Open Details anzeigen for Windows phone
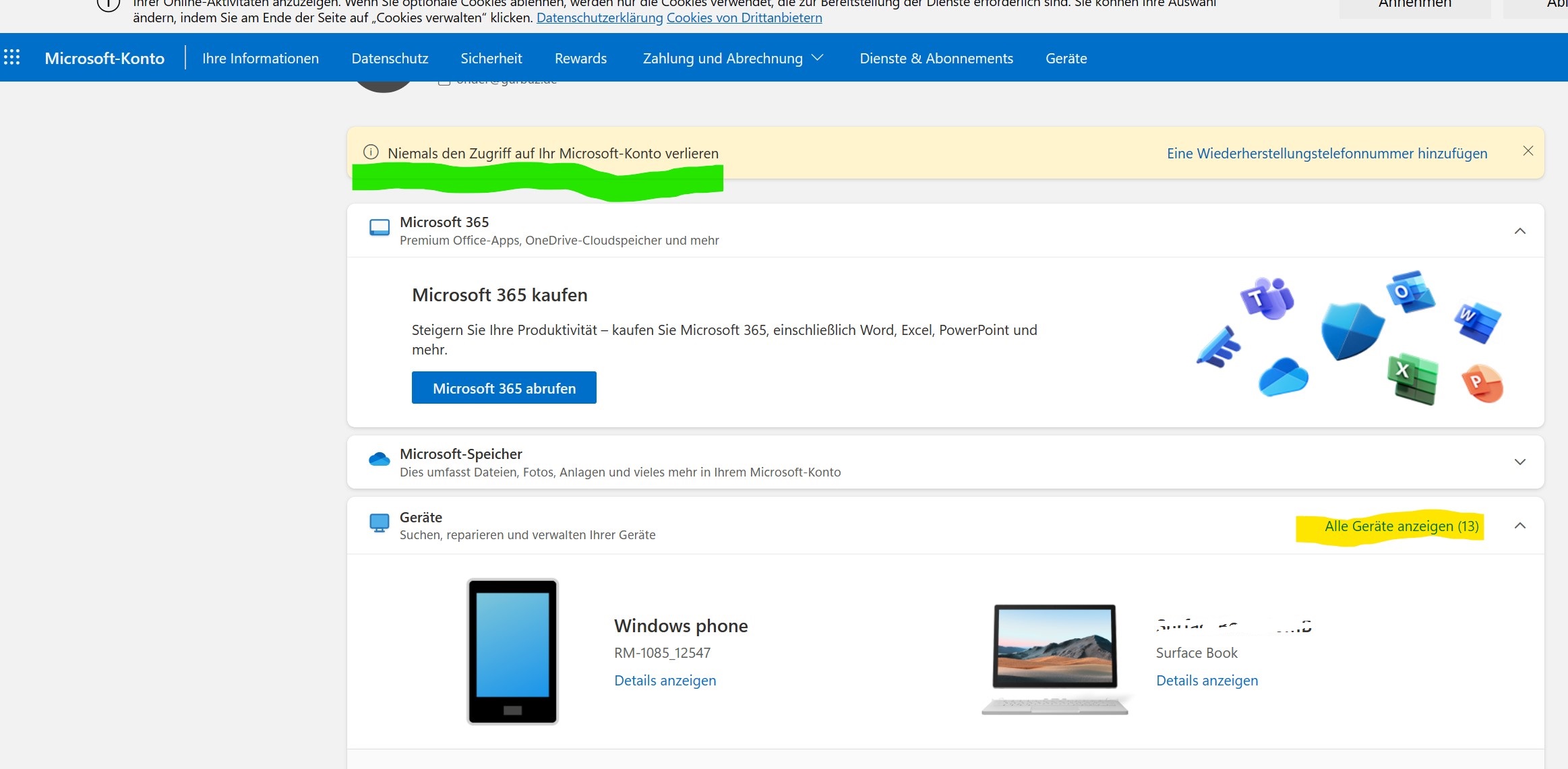This screenshot has height=769, width=1568. pos(665,680)
